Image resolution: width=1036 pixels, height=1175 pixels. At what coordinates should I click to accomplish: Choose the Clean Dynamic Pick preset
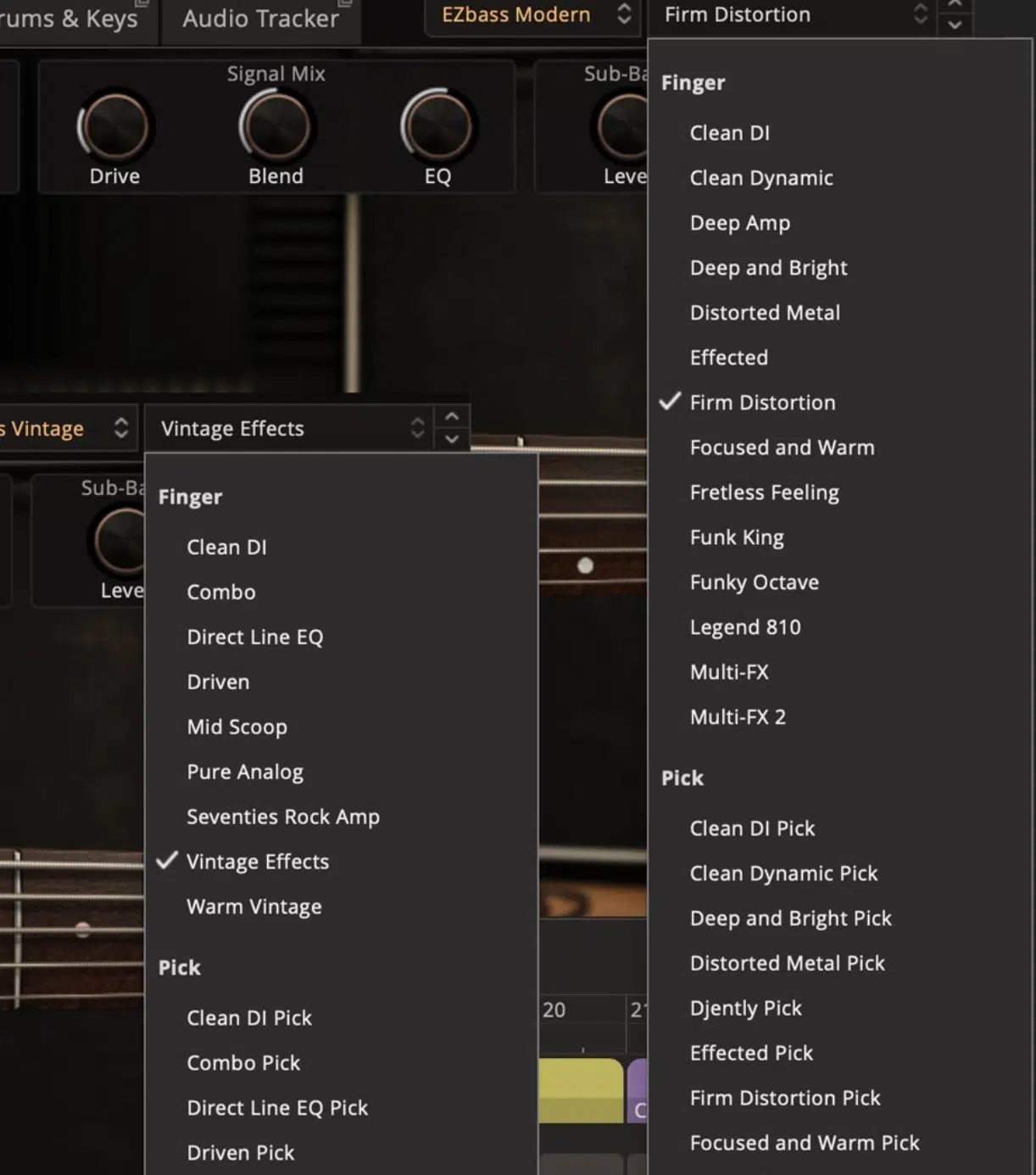click(x=840, y=873)
